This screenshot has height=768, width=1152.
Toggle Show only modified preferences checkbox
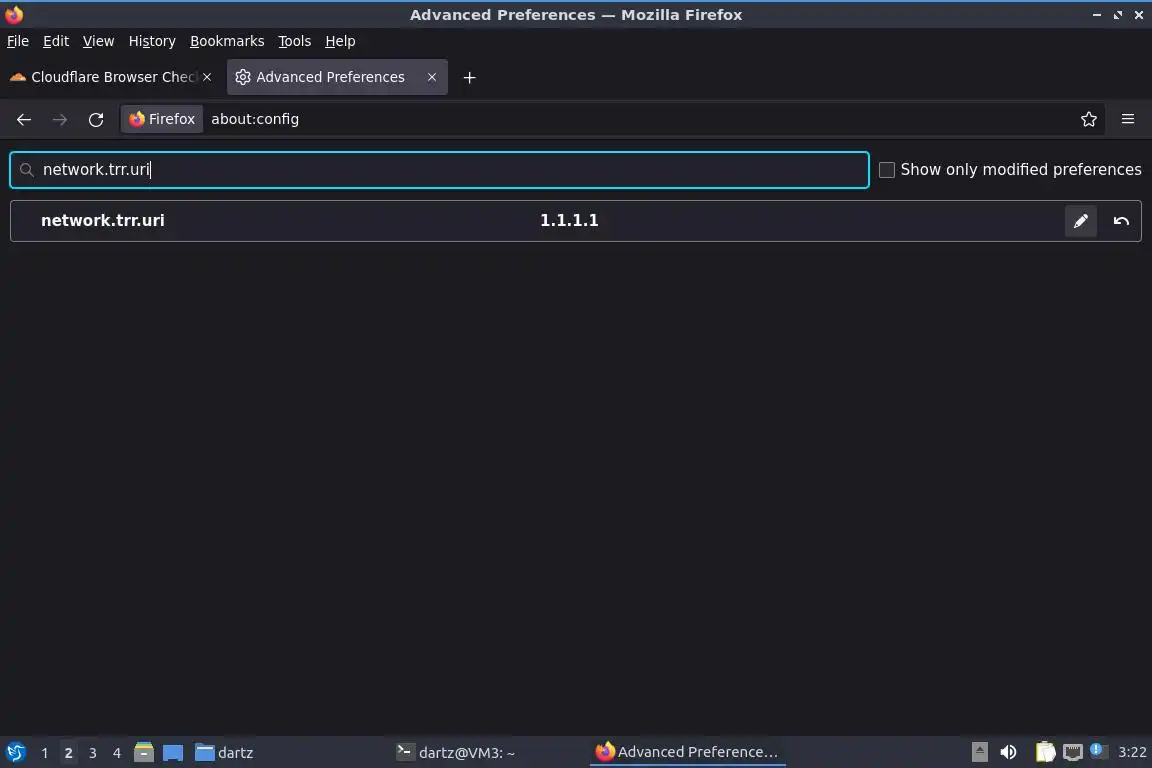(x=887, y=170)
